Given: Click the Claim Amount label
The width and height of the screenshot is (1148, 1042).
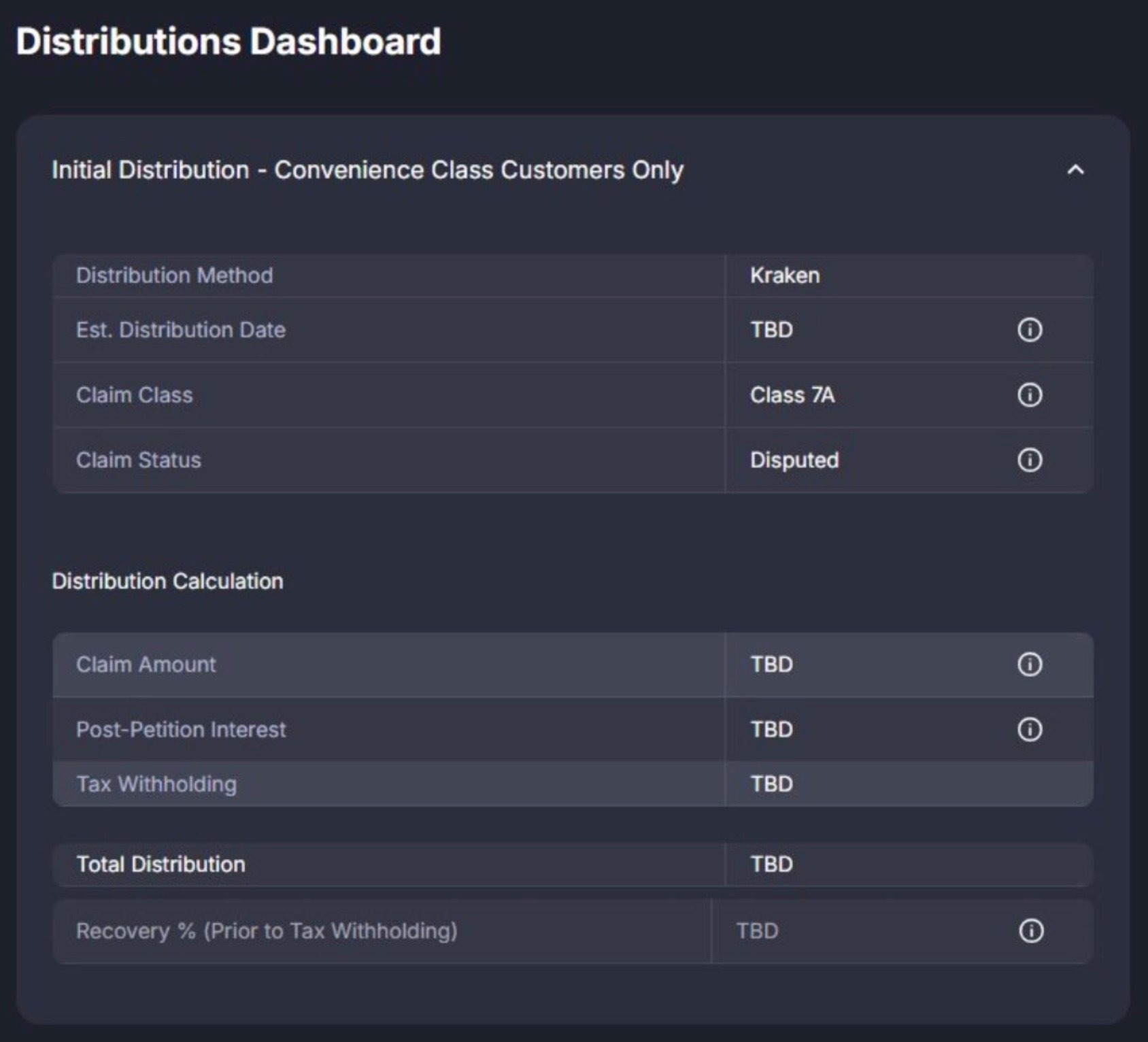Looking at the screenshot, I should coord(146,664).
